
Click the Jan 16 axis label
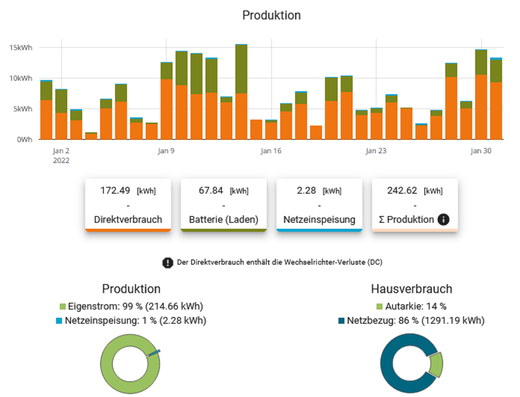coord(271,151)
